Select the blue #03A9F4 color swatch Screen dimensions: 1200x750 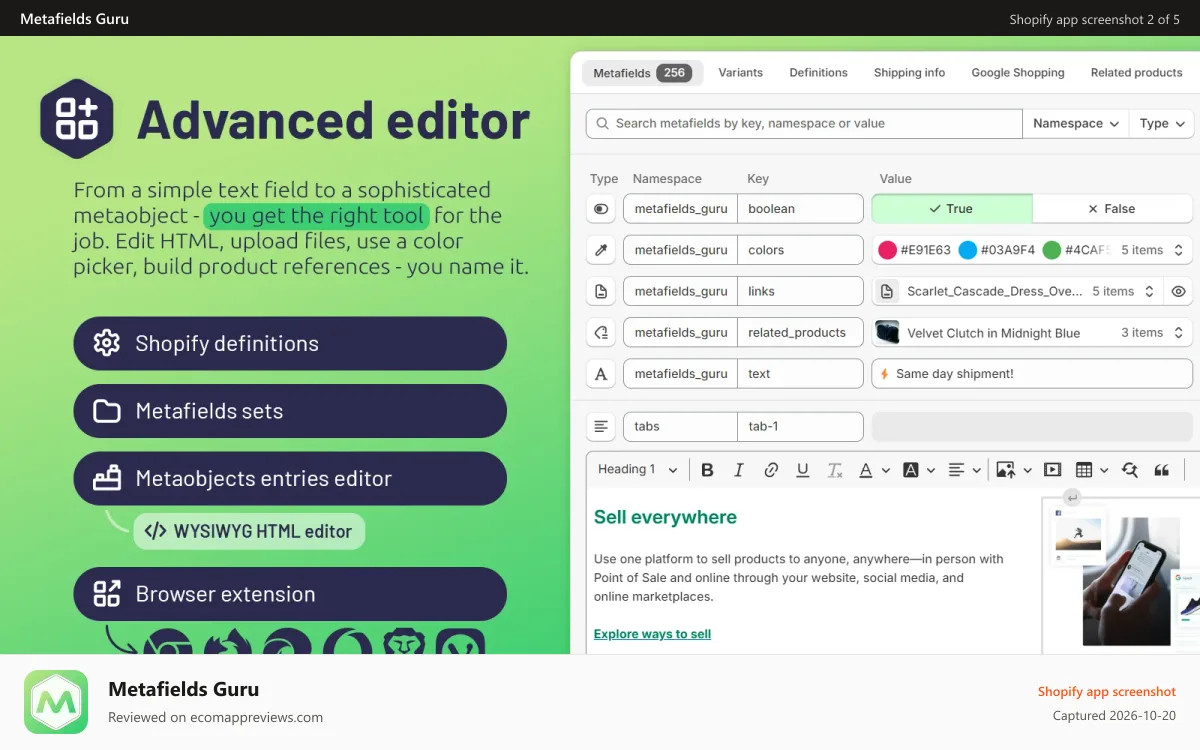[967, 250]
